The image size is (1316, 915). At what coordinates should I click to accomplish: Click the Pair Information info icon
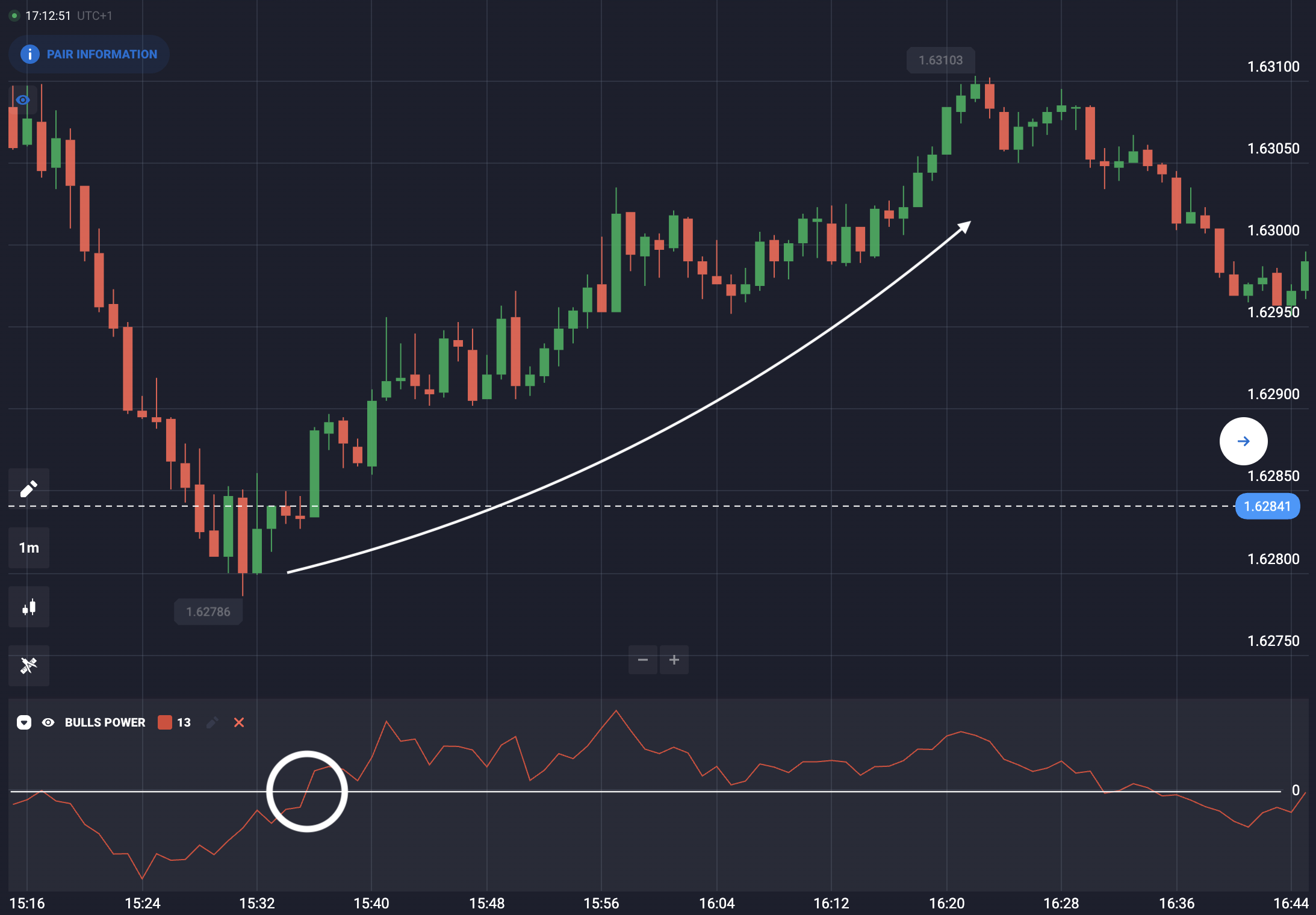pyautogui.click(x=30, y=54)
